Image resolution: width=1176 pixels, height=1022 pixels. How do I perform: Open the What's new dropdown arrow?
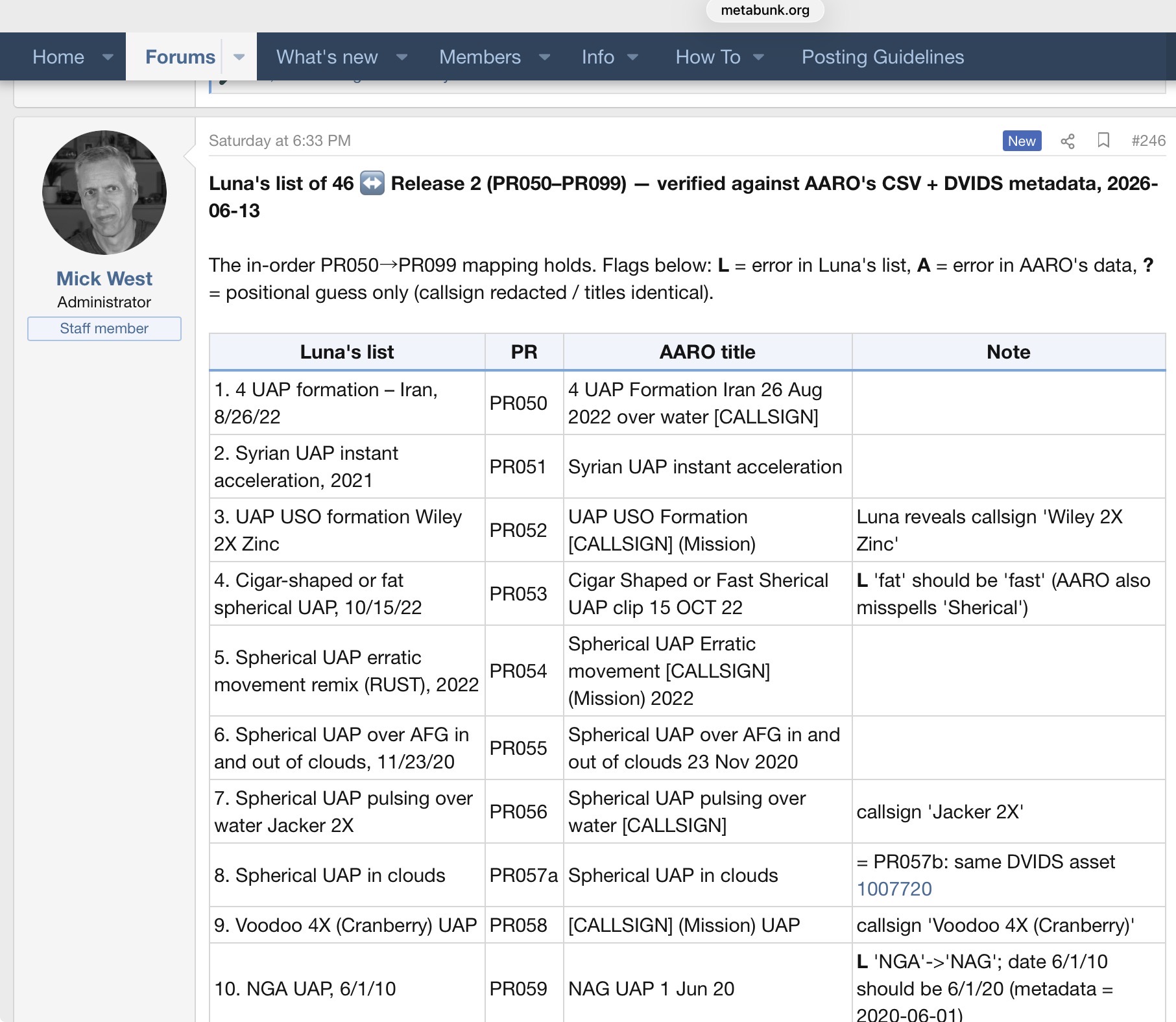click(402, 57)
